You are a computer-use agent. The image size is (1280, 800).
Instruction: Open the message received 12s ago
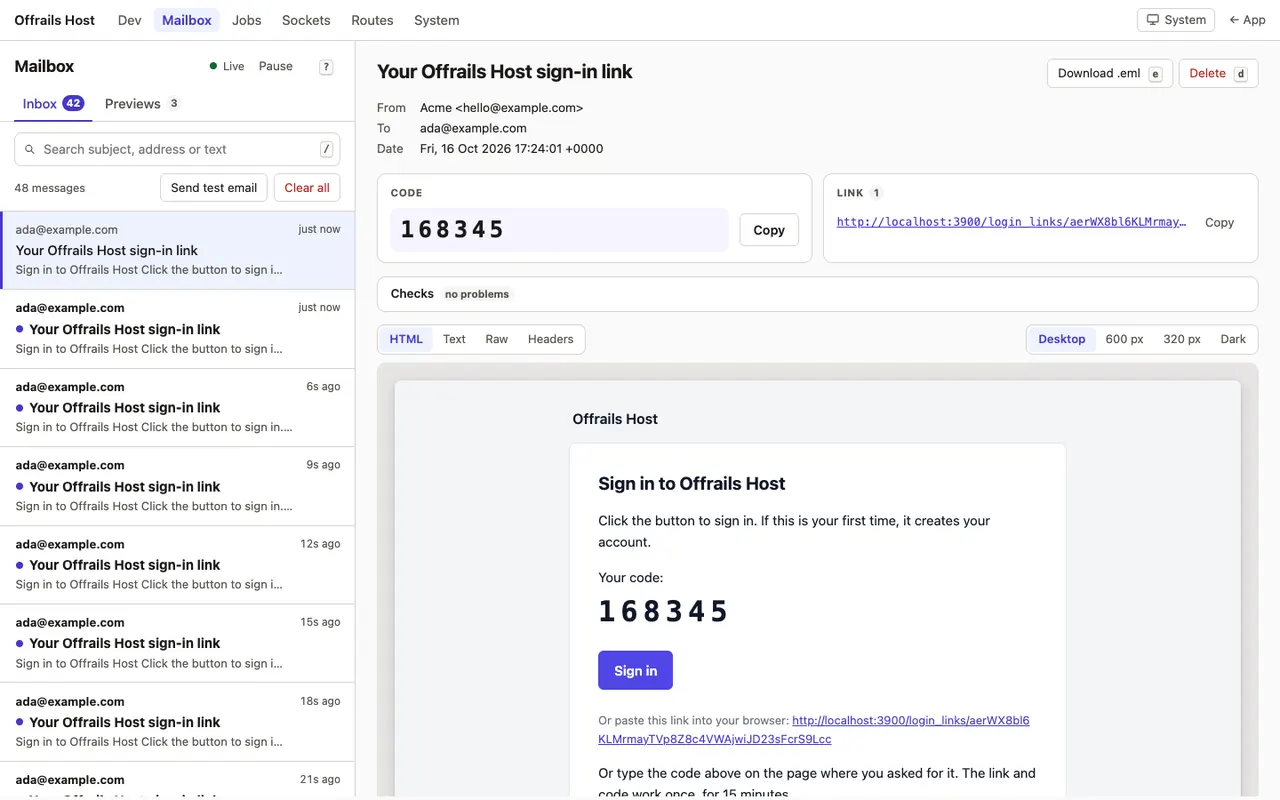pos(177,564)
